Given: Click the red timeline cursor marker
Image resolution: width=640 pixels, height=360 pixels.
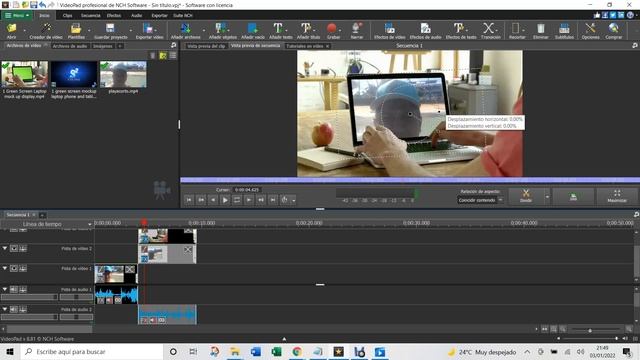Looking at the screenshot, I should click(x=144, y=223).
